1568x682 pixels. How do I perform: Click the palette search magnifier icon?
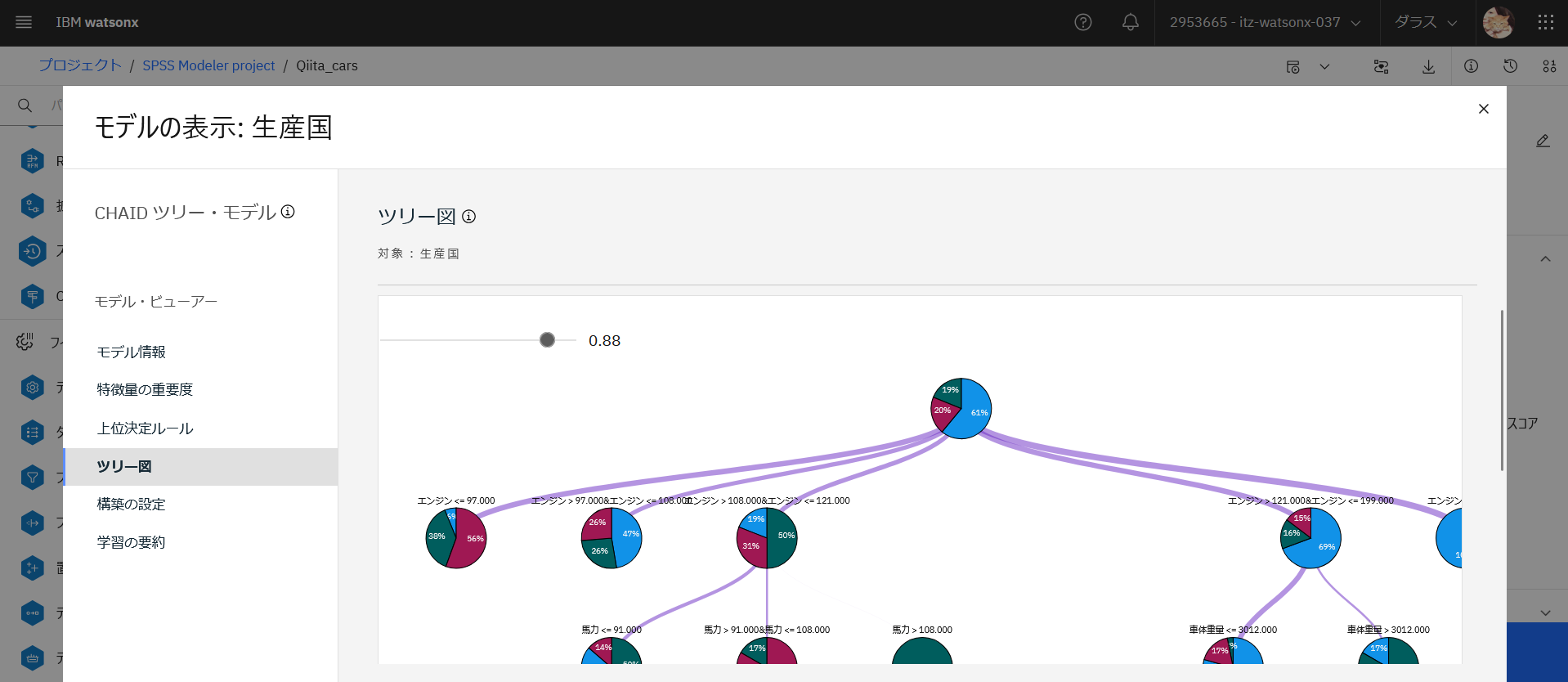(25, 105)
